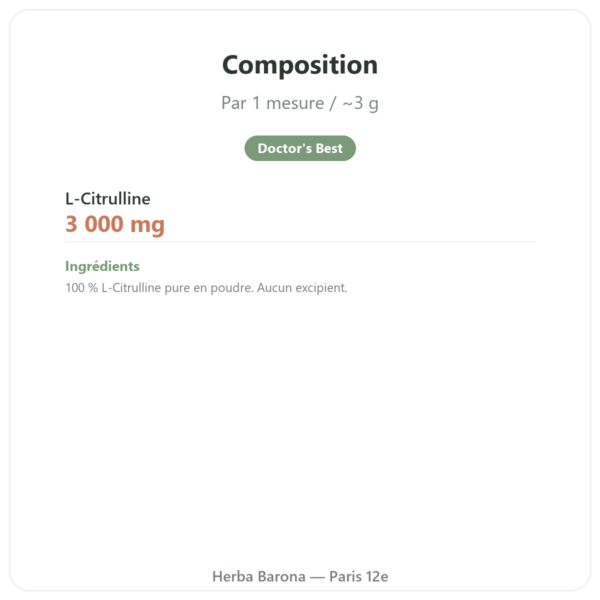Click the word 'mesure' in subtitle
This screenshot has height=600, width=600.
coord(295,103)
